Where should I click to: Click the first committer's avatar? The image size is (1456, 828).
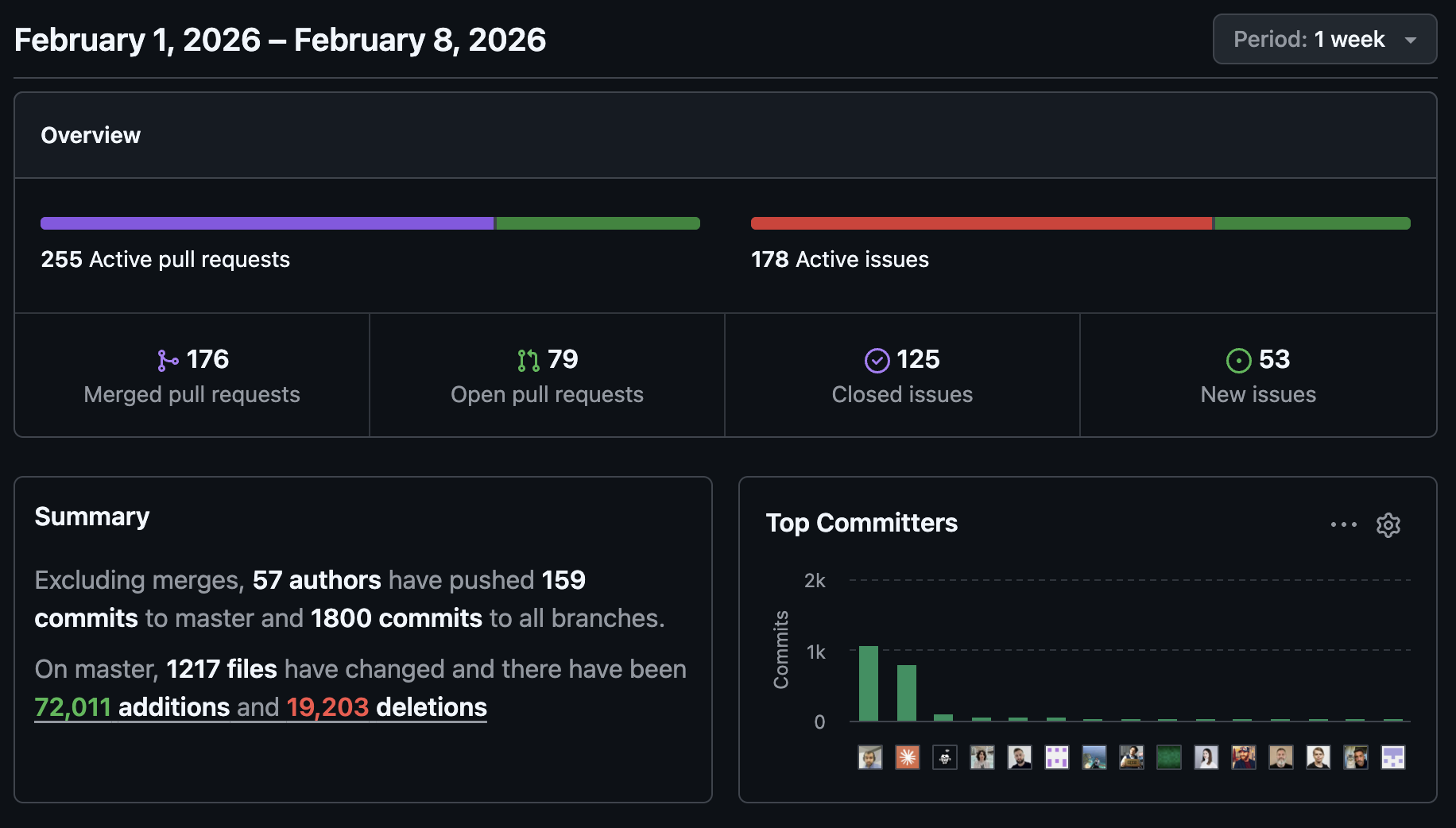869,757
